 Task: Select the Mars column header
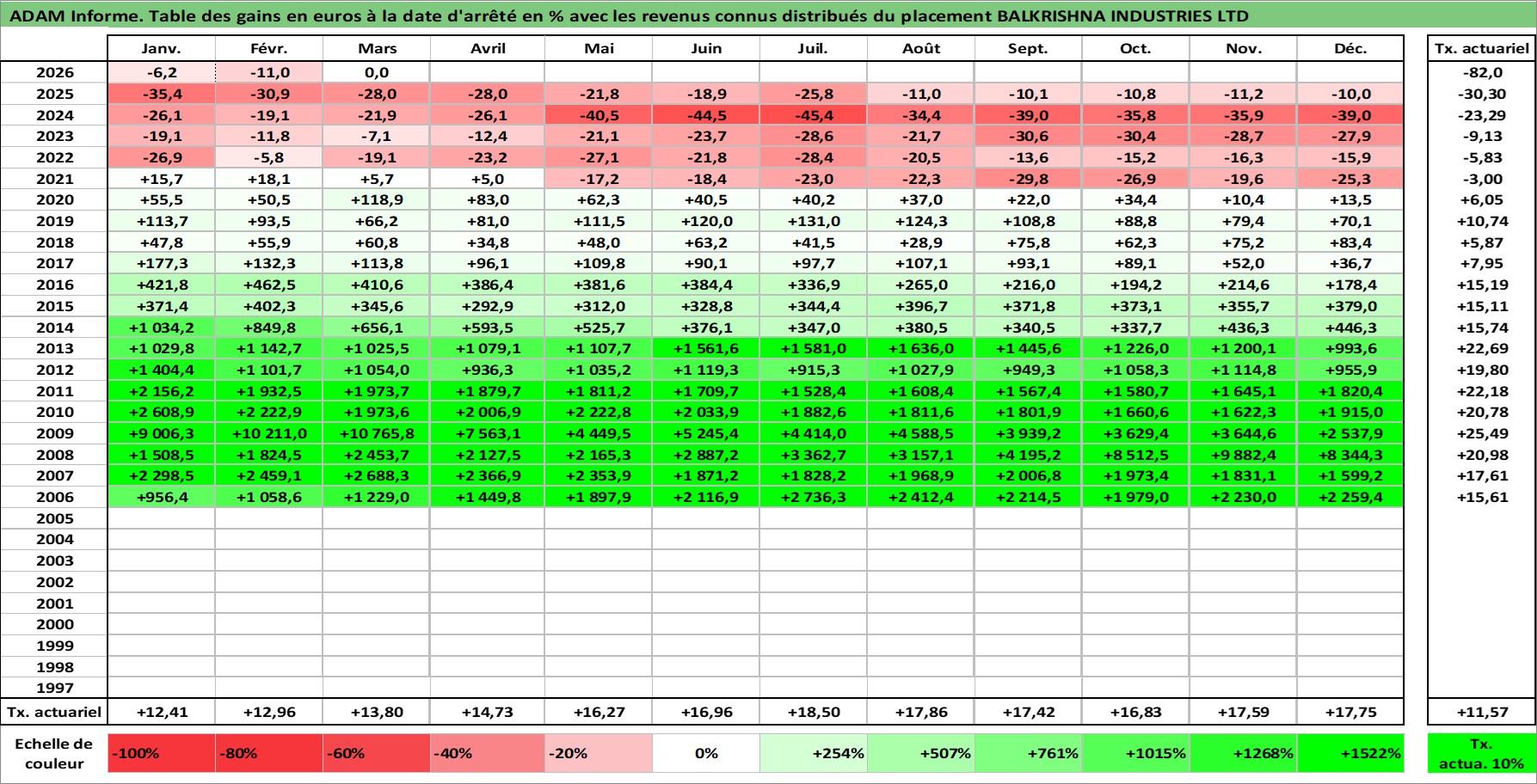377,48
